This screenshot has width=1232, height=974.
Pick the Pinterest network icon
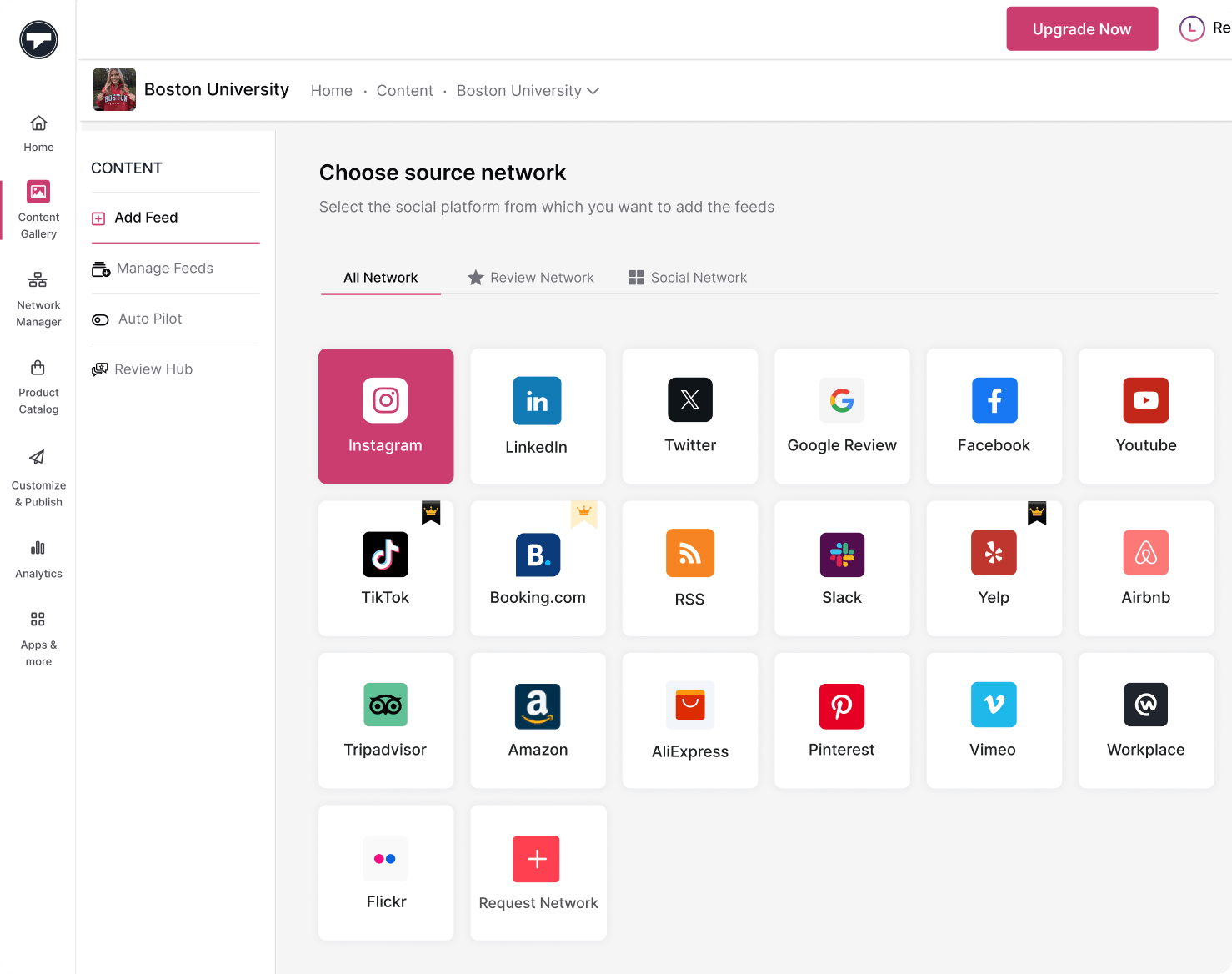click(842, 706)
